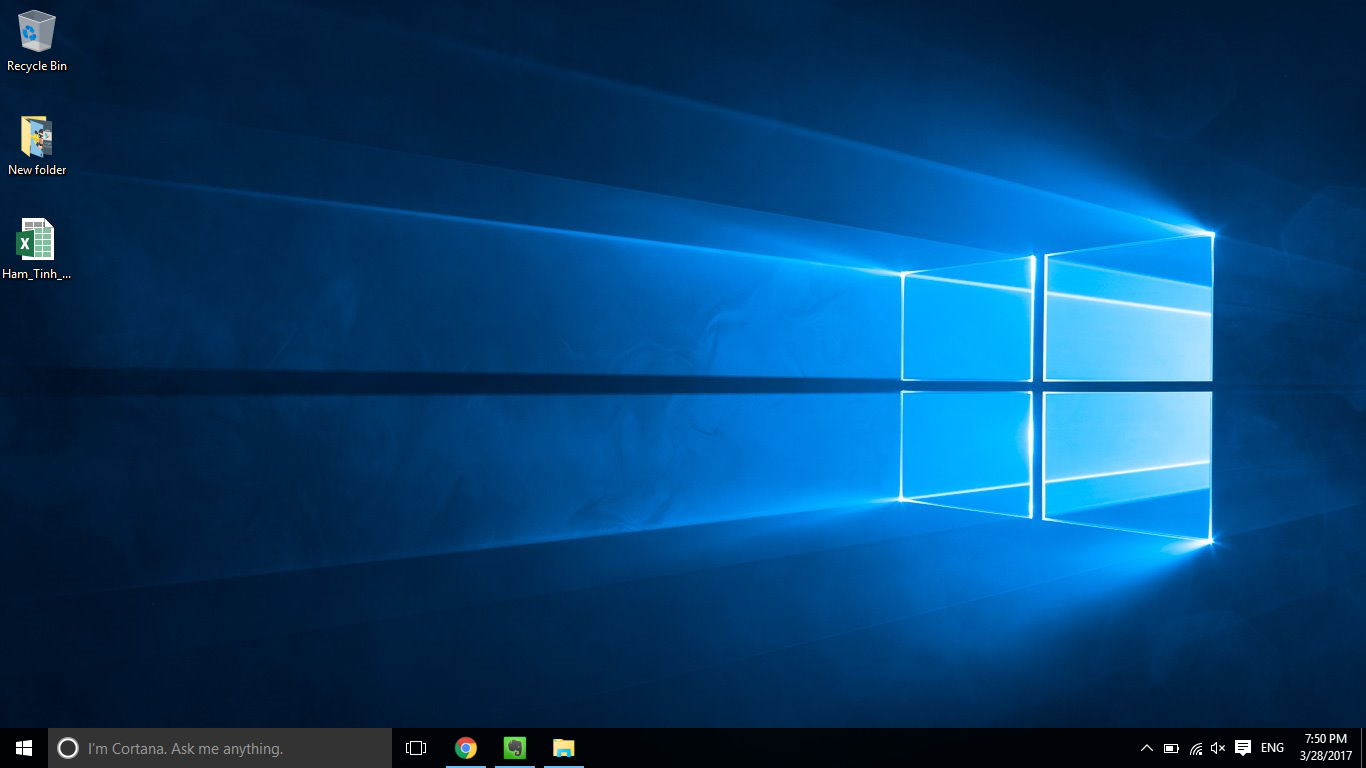The image size is (1366, 768).
Task: Select the New folder label text
Action: pos(37,169)
